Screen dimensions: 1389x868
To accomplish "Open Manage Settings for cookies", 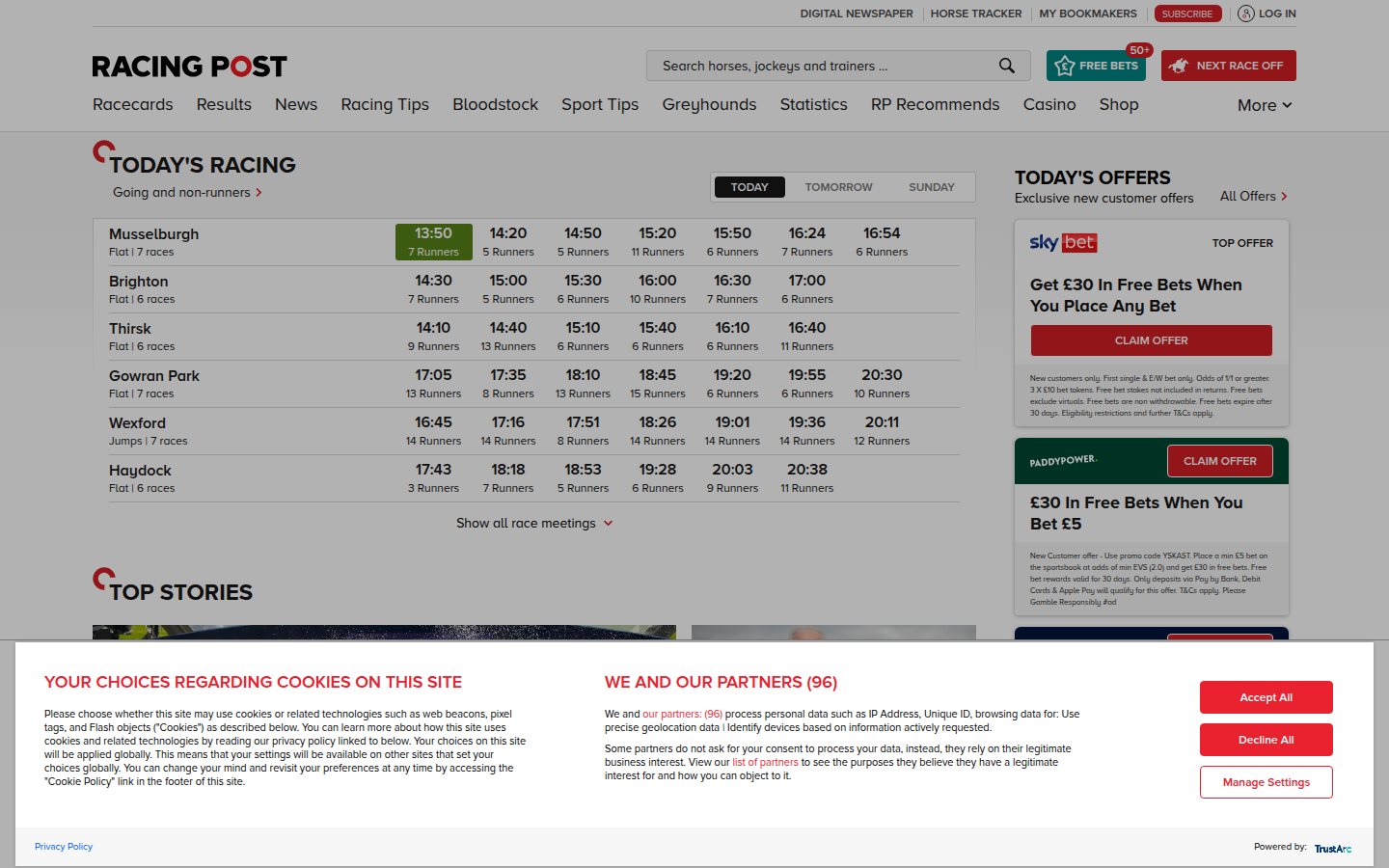I will (x=1266, y=782).
